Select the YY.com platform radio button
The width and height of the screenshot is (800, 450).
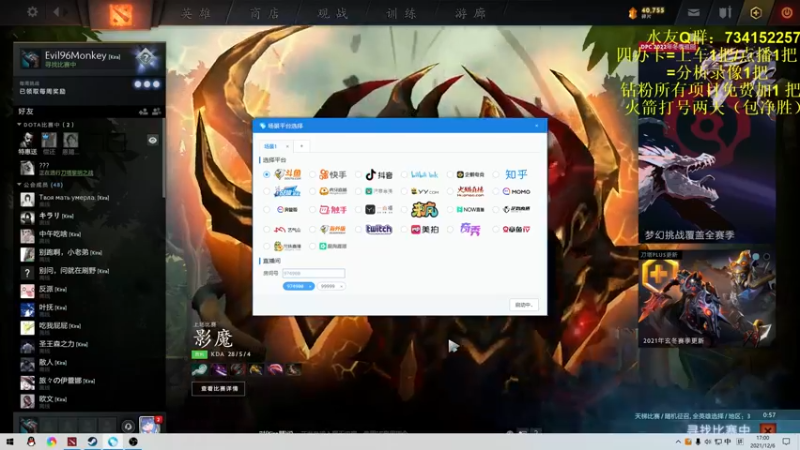pyautogui.click(x=404, y=191)
